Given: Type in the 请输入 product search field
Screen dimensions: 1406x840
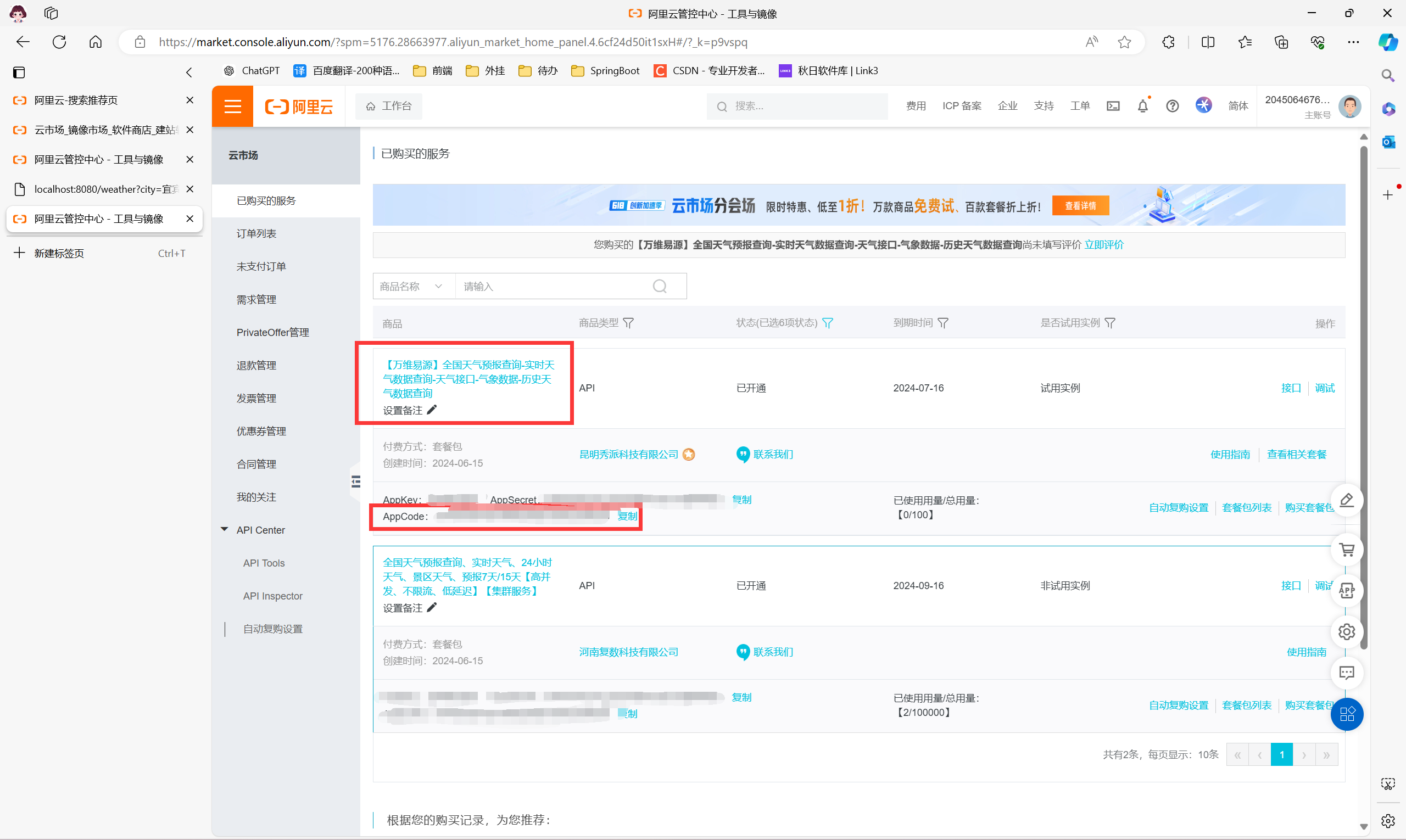Looking at the screenshot, I should 552,287.
